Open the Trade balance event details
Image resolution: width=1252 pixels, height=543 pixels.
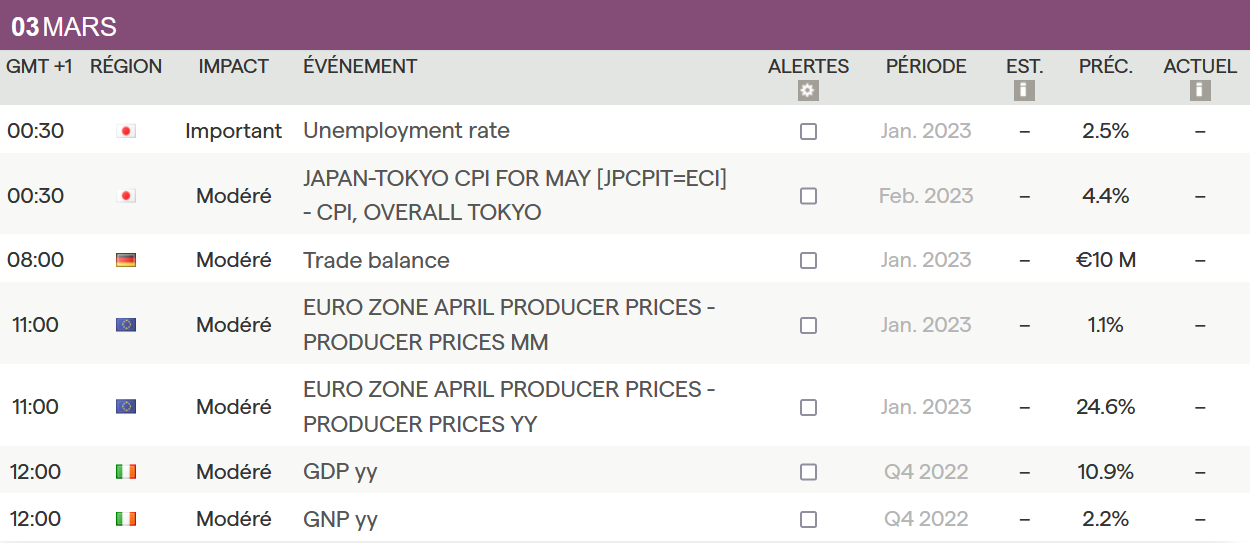(376, 260)
